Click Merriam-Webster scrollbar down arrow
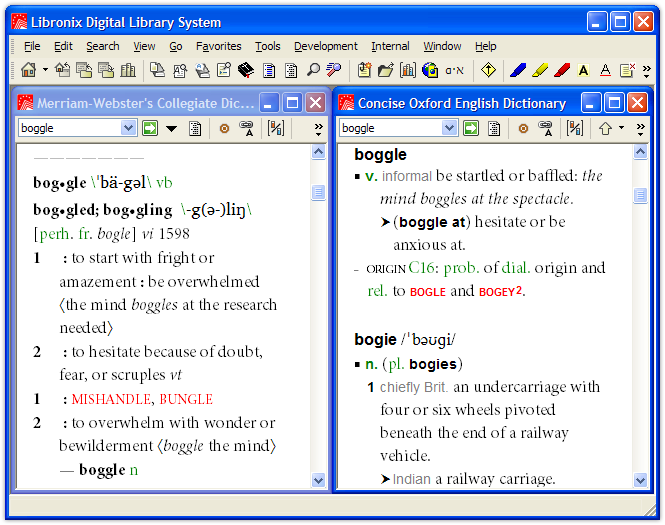This screenshot has height=525, width=665. click(318, 480)
